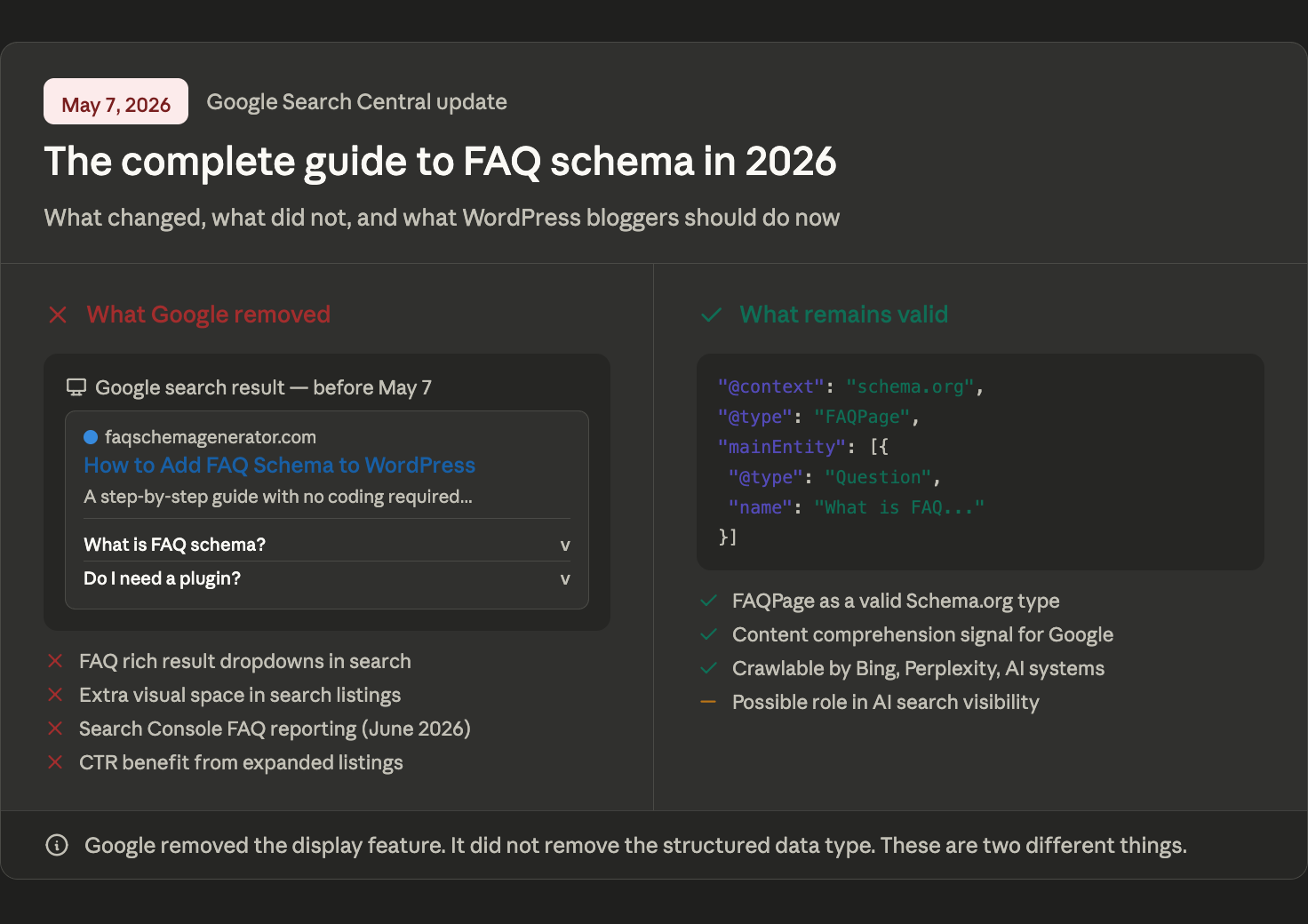This screenshot has width=1308, height=924.
Task: Click the text Crawlable by Bing, Perplexity, AI systems
Action: tap(918, 668)
